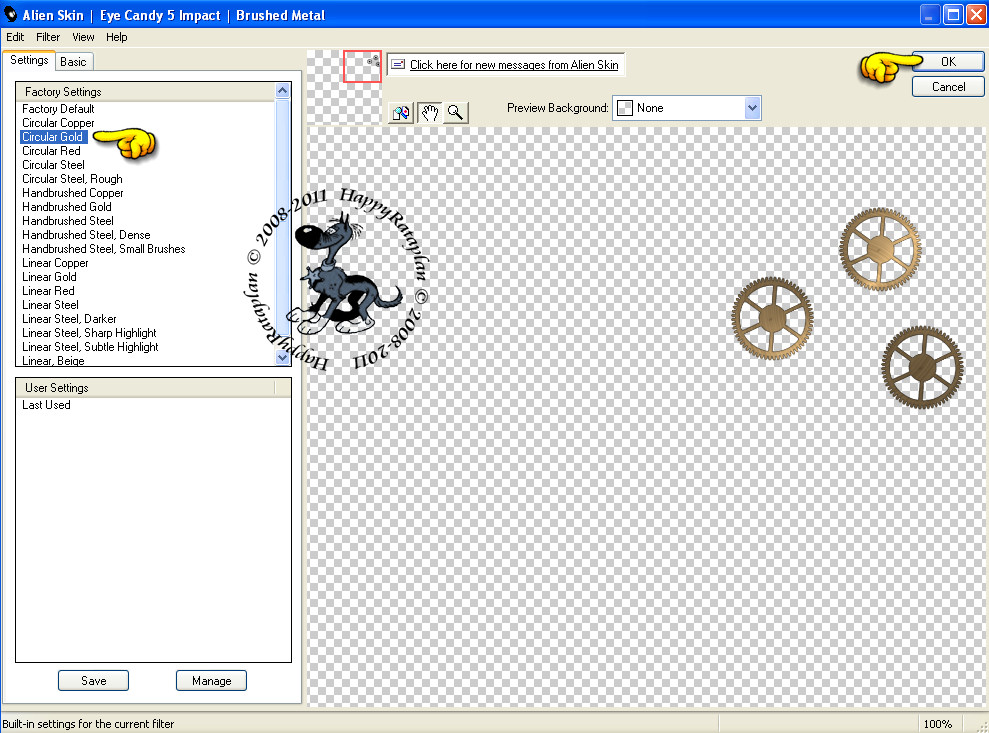Image resolution: width=989 pixels, height=733 pixels.
Task: Select Handbrushed Steel, Small Brushes preset
Action: (x=103, y=249)
